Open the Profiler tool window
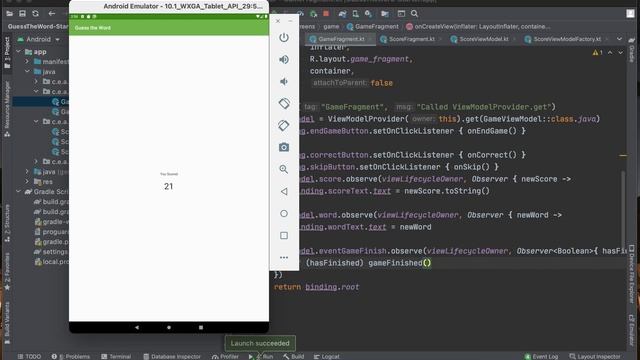 (x=225, y=356)
